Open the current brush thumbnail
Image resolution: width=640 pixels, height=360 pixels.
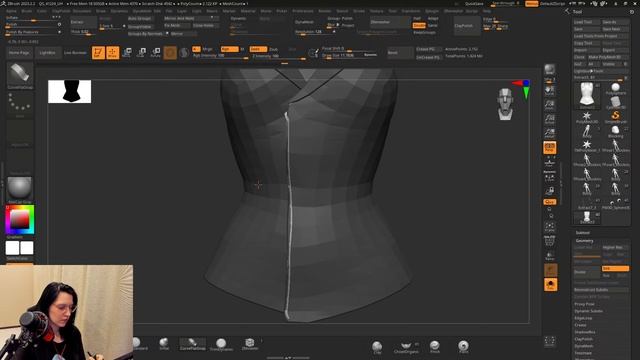pyautogui.click(x=20, y=75)
